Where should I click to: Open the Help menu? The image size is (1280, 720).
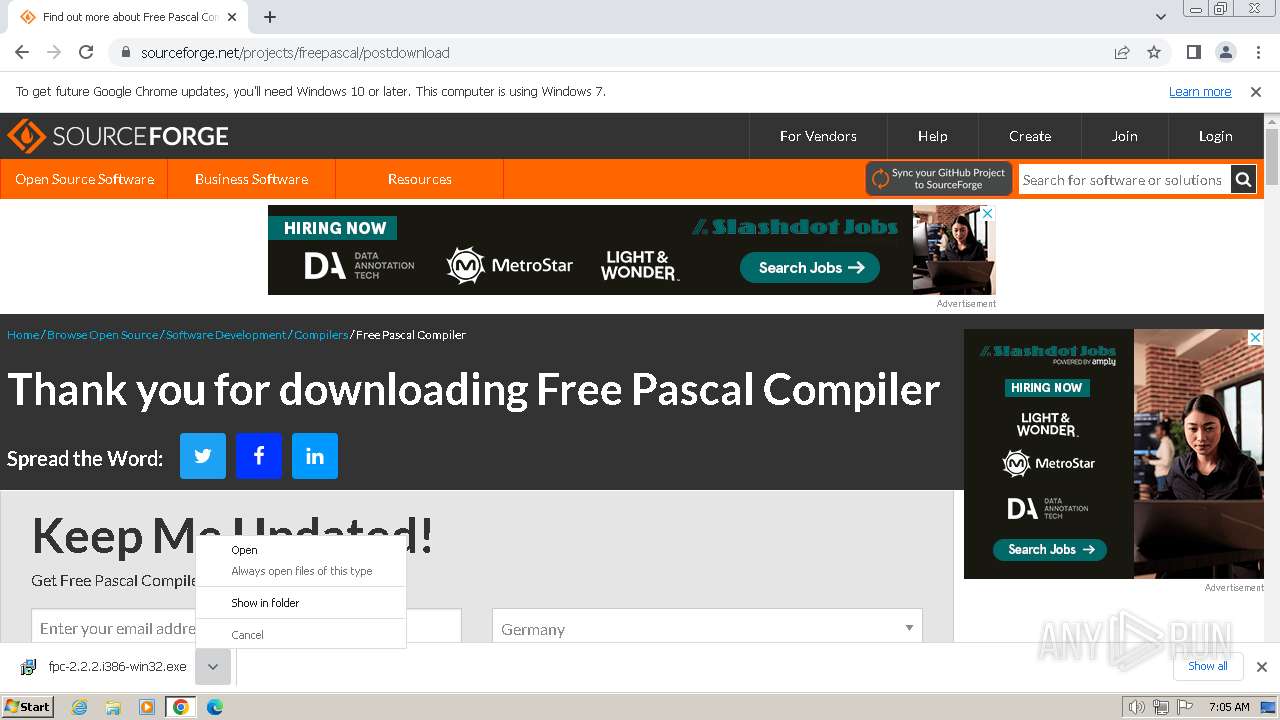[933, 136]
